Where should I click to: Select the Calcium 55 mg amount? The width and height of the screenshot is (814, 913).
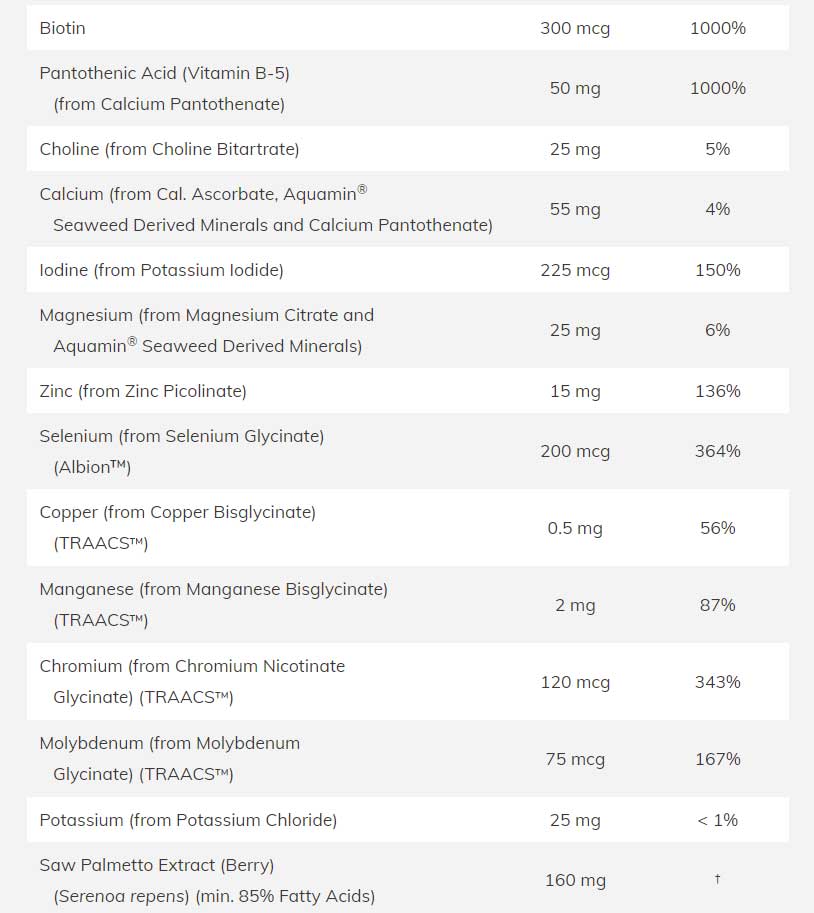point(574,209)
